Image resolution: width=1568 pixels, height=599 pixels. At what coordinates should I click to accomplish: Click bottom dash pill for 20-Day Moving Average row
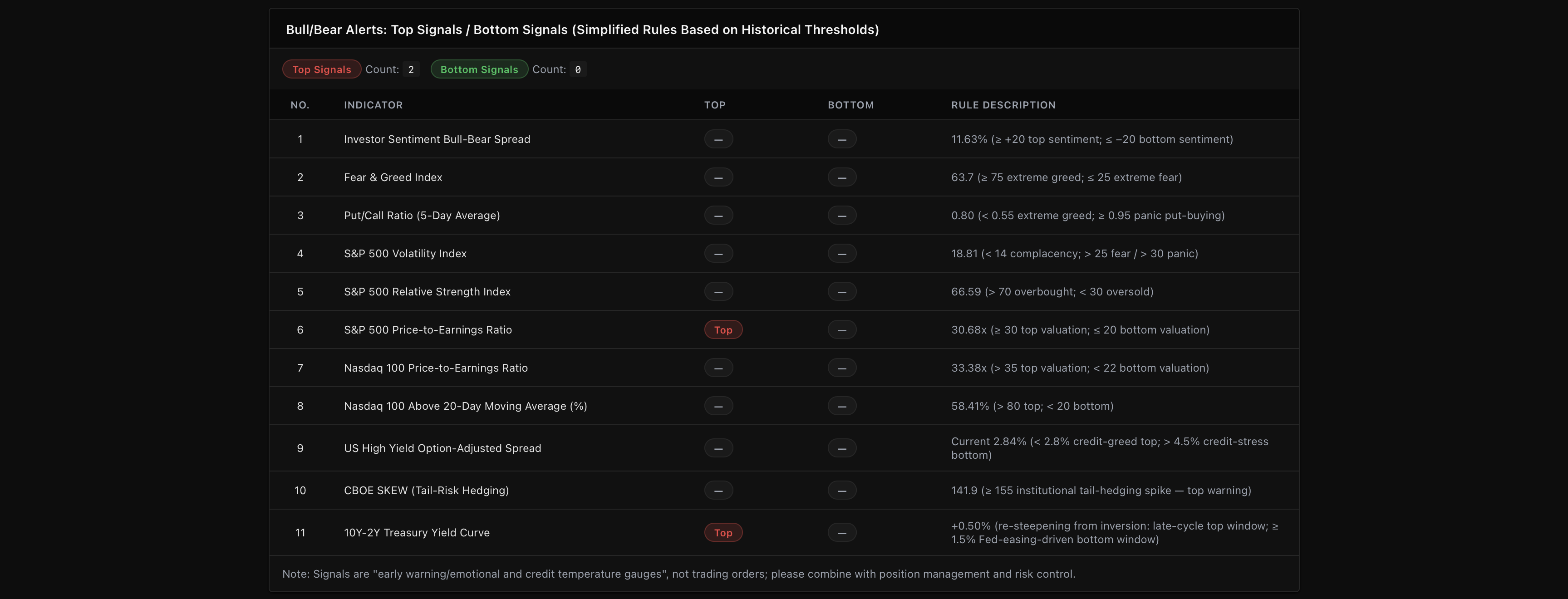pos(842,406)
